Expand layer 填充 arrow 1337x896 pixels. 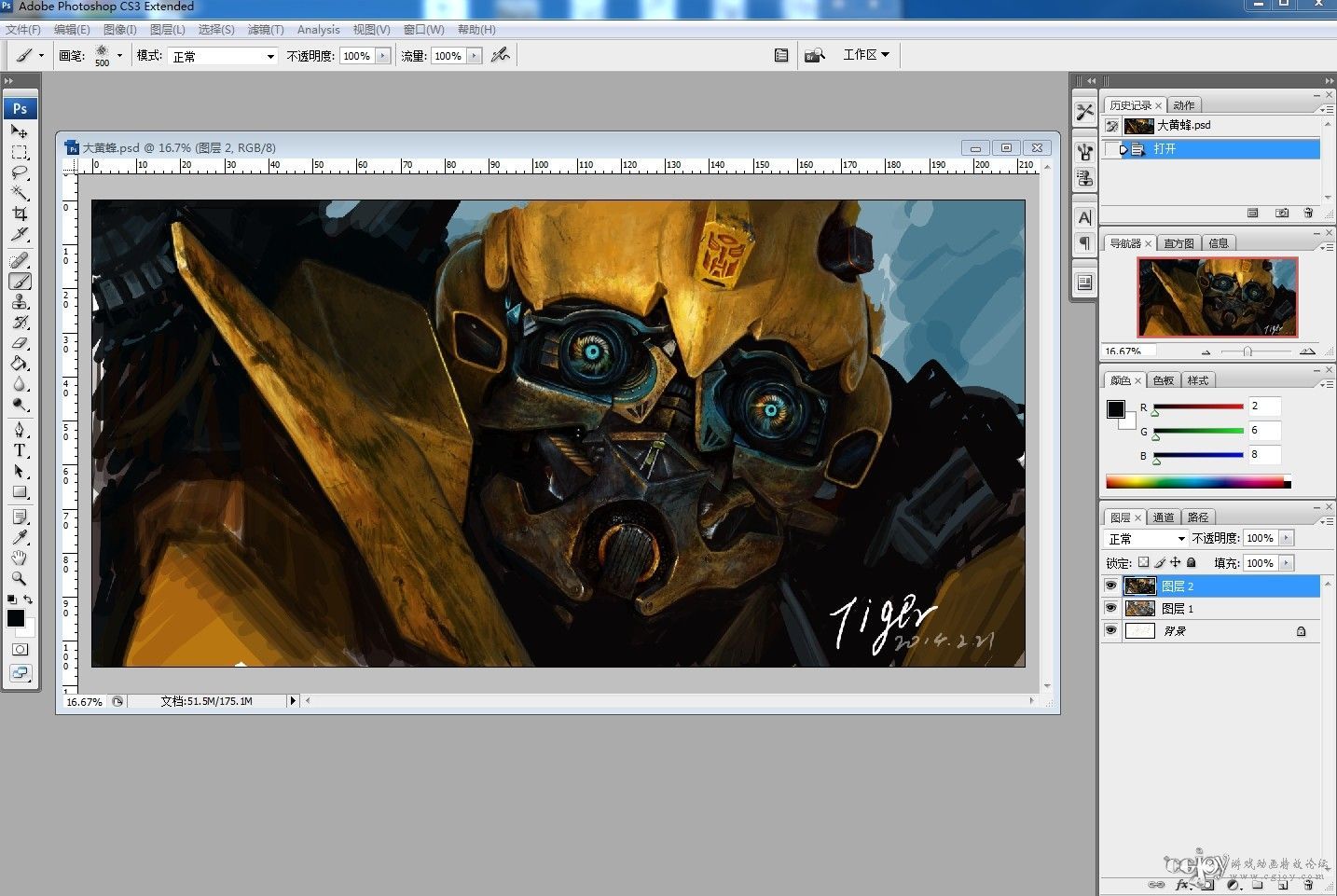click(1287, 563)
